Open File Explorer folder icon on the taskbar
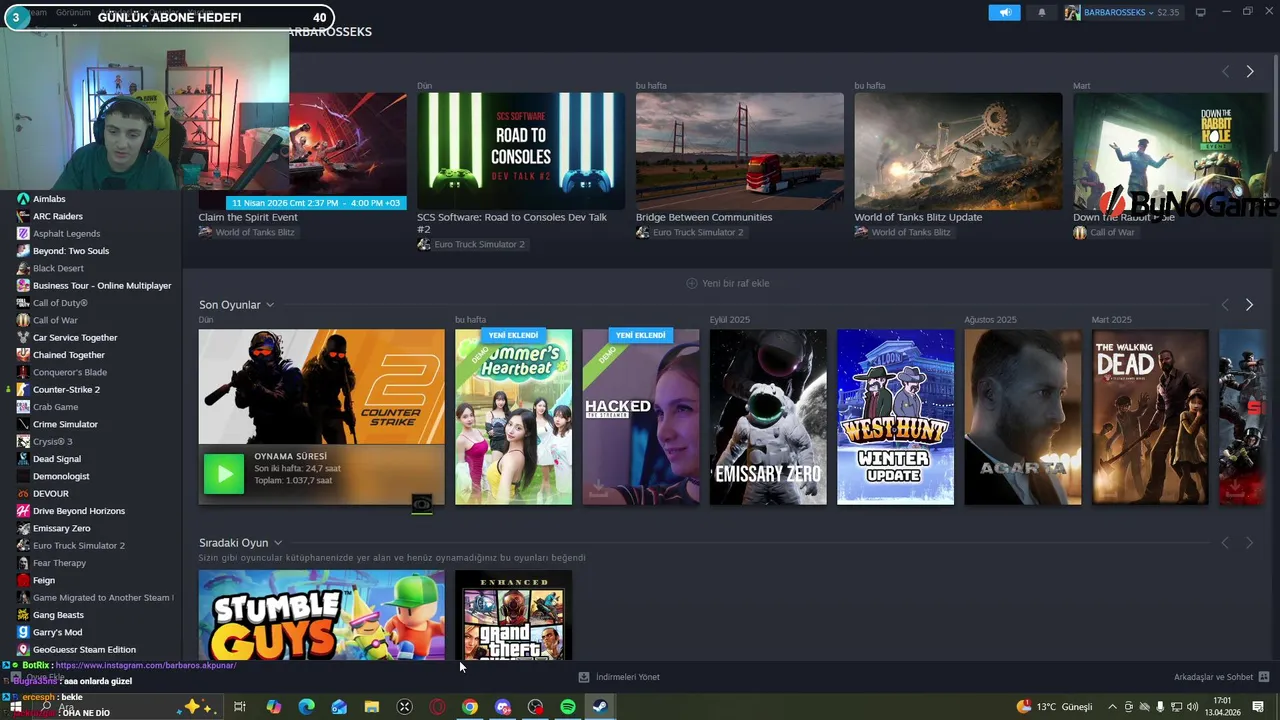Viewport: 1280px width, 720px height. tap(372, 707)
